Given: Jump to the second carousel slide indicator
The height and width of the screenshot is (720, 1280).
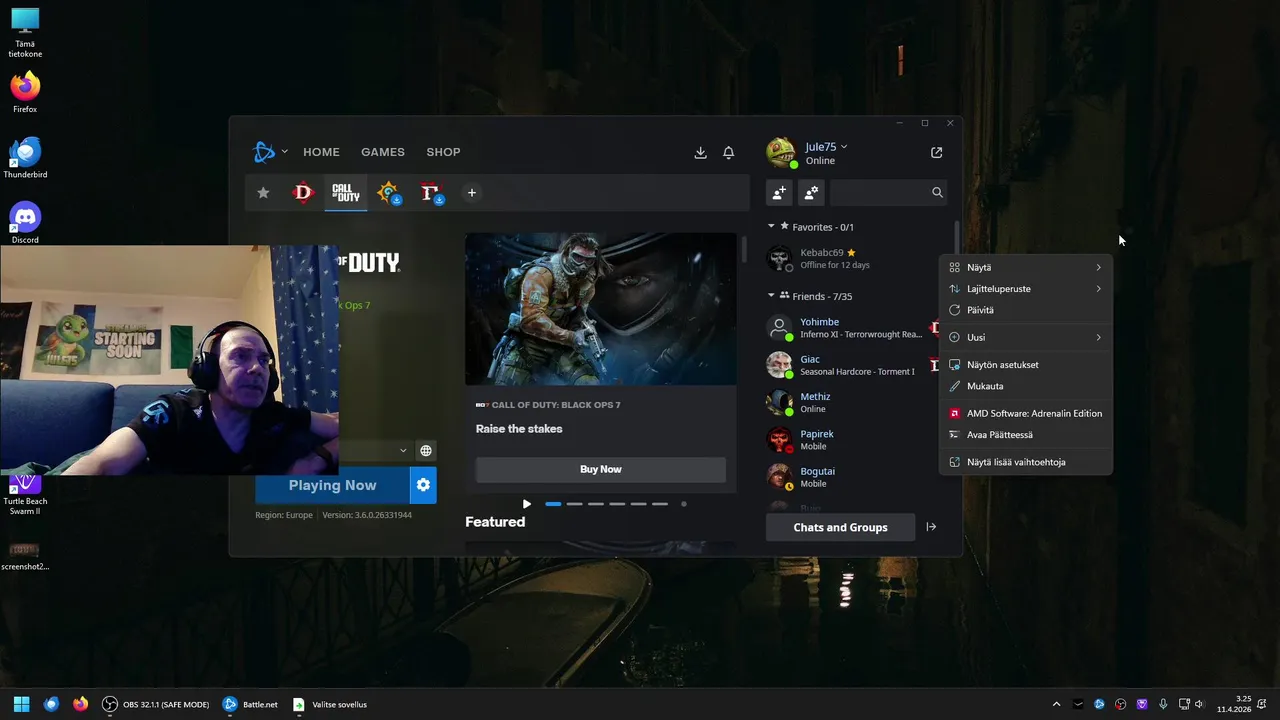Looking at the screenshot, I should (574, 504).
